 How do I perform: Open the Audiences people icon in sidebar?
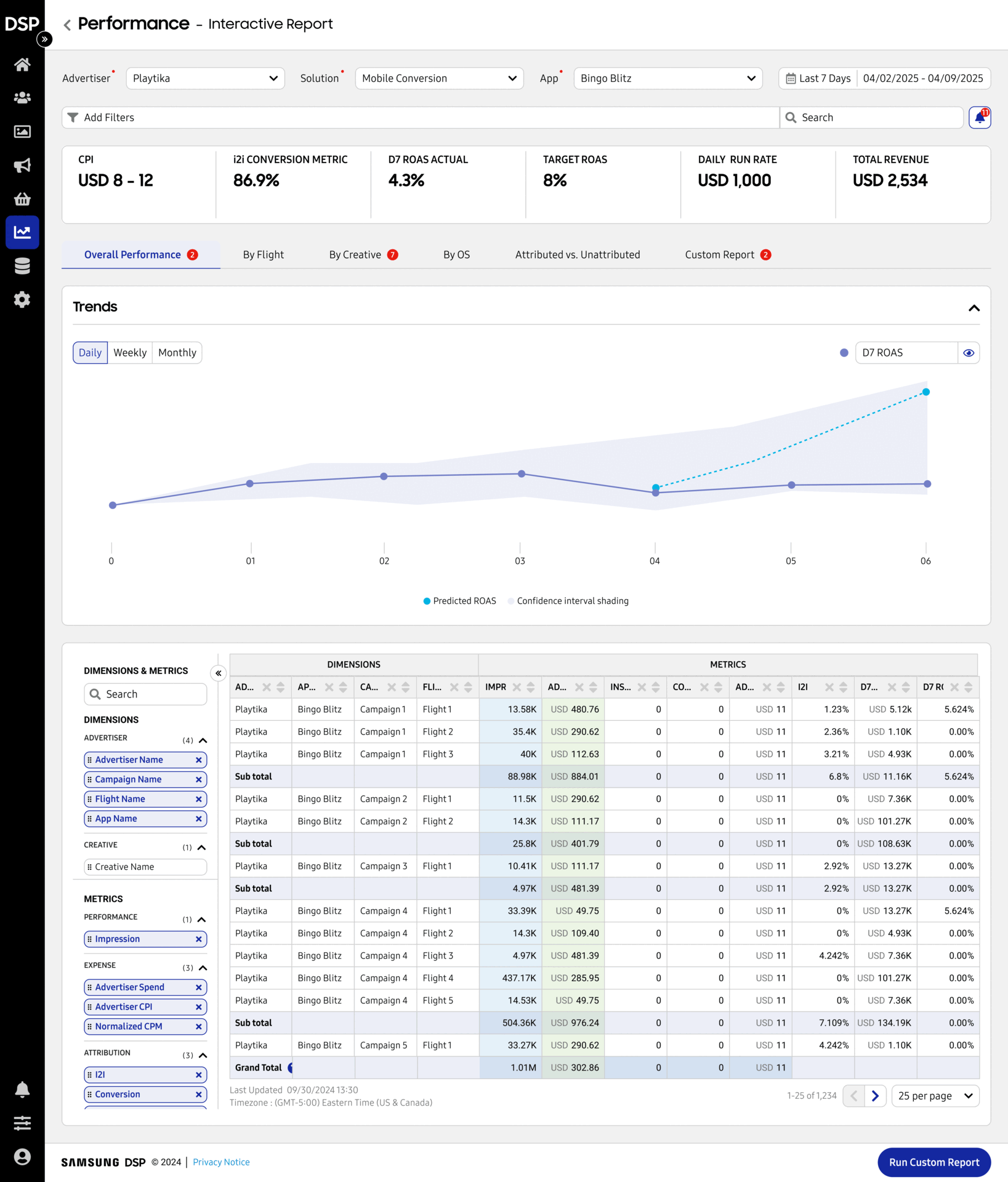[22, 98]
